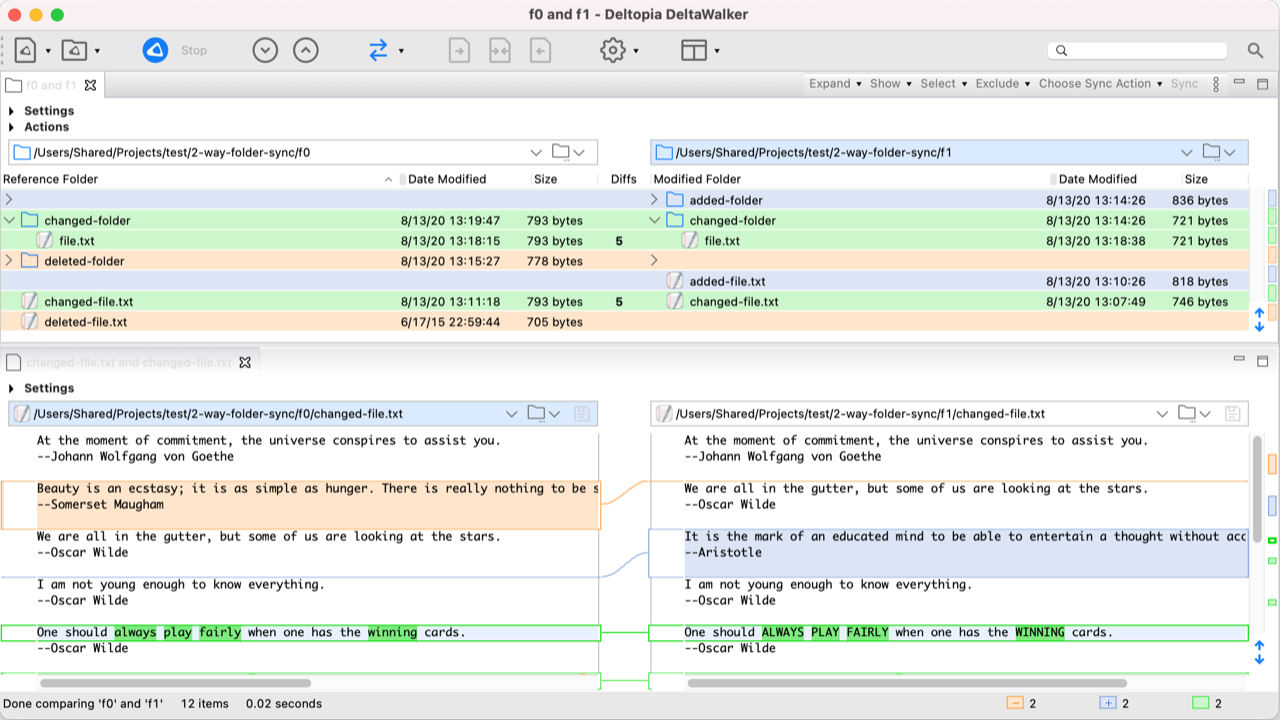Collapse changed-folder in the Reference Folder tree
The height and width of the screenshot is (720, 1280).
(x=10, y=220)
